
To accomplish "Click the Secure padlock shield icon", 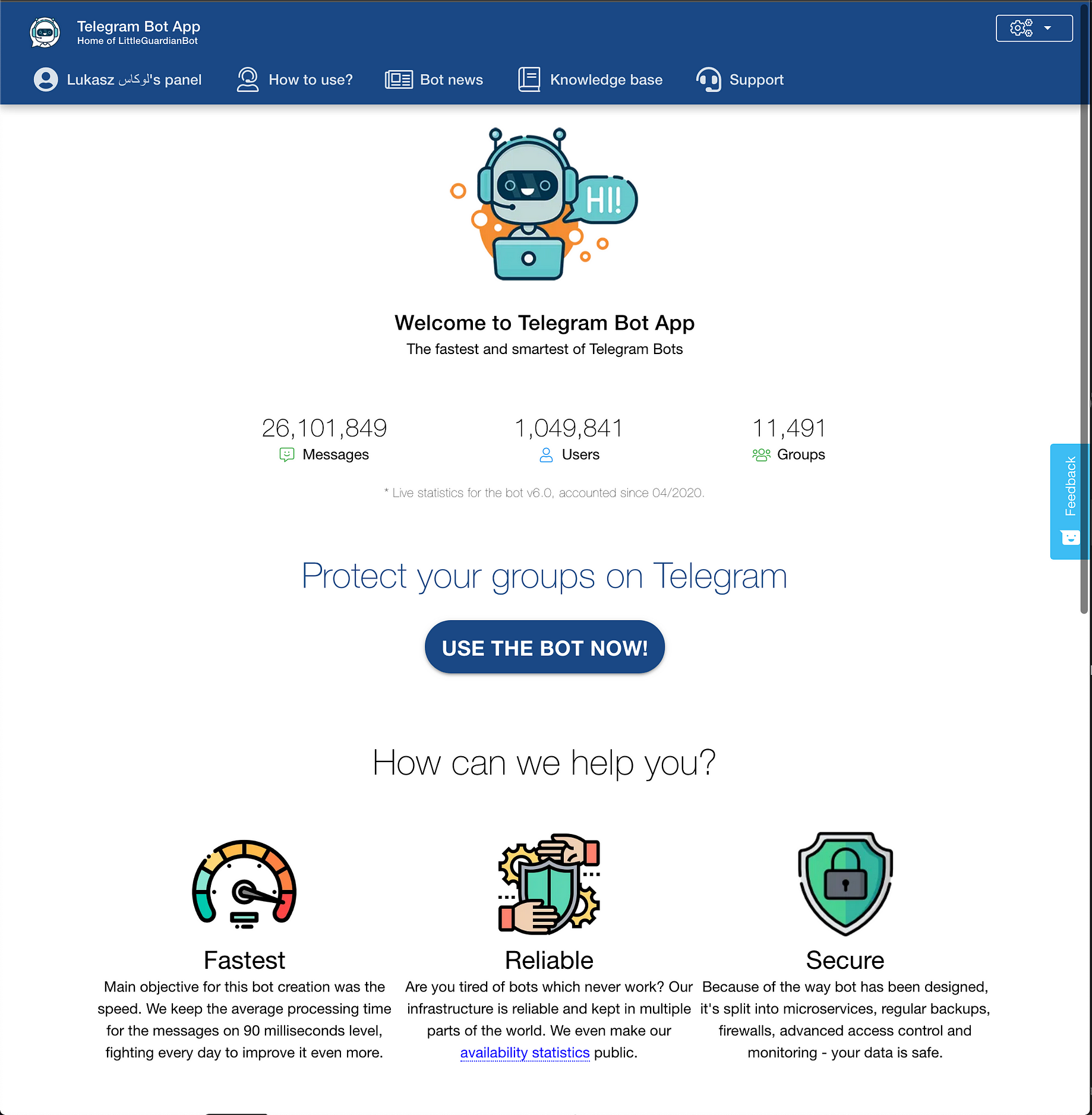I will click(845, 884).
